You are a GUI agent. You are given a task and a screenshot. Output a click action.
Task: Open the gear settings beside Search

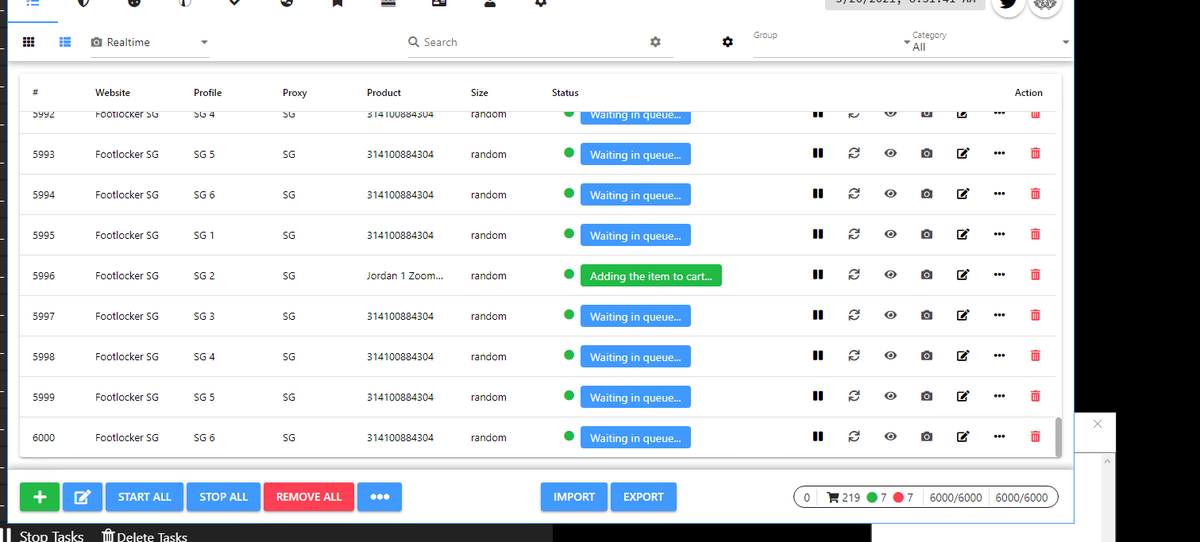655,42
